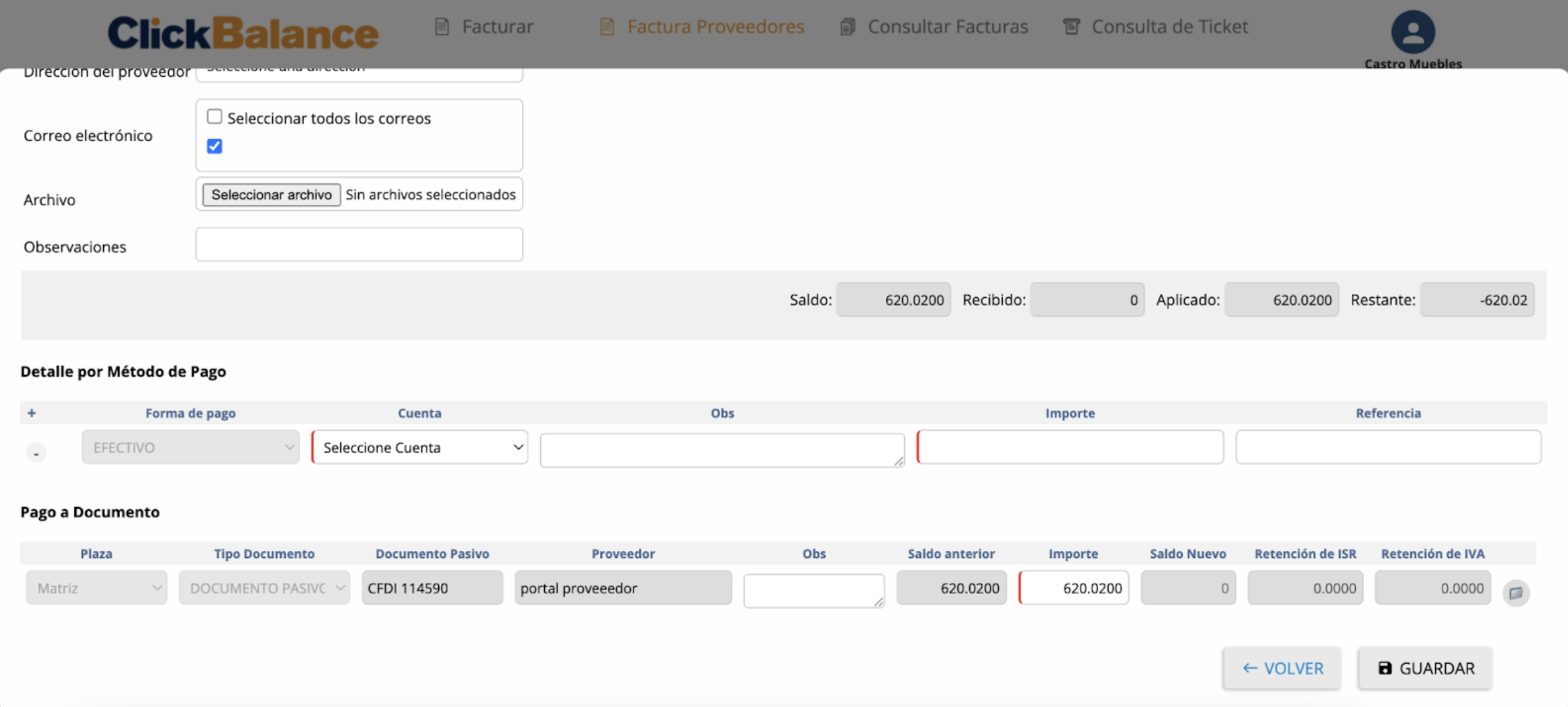Click the Observaciones text field

[359, 245]
